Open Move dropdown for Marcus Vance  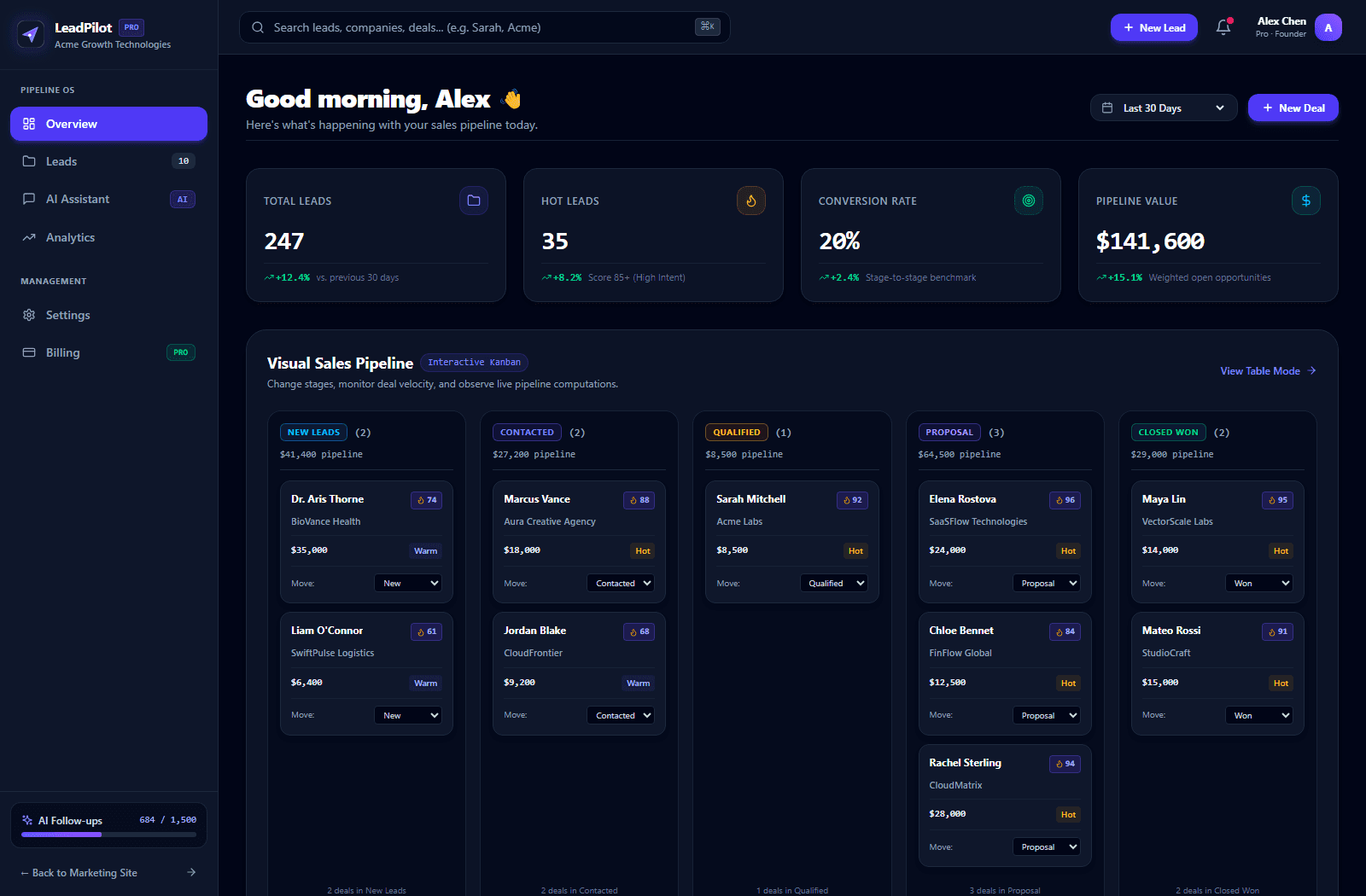pyautogui.click(x=621, y=583)
